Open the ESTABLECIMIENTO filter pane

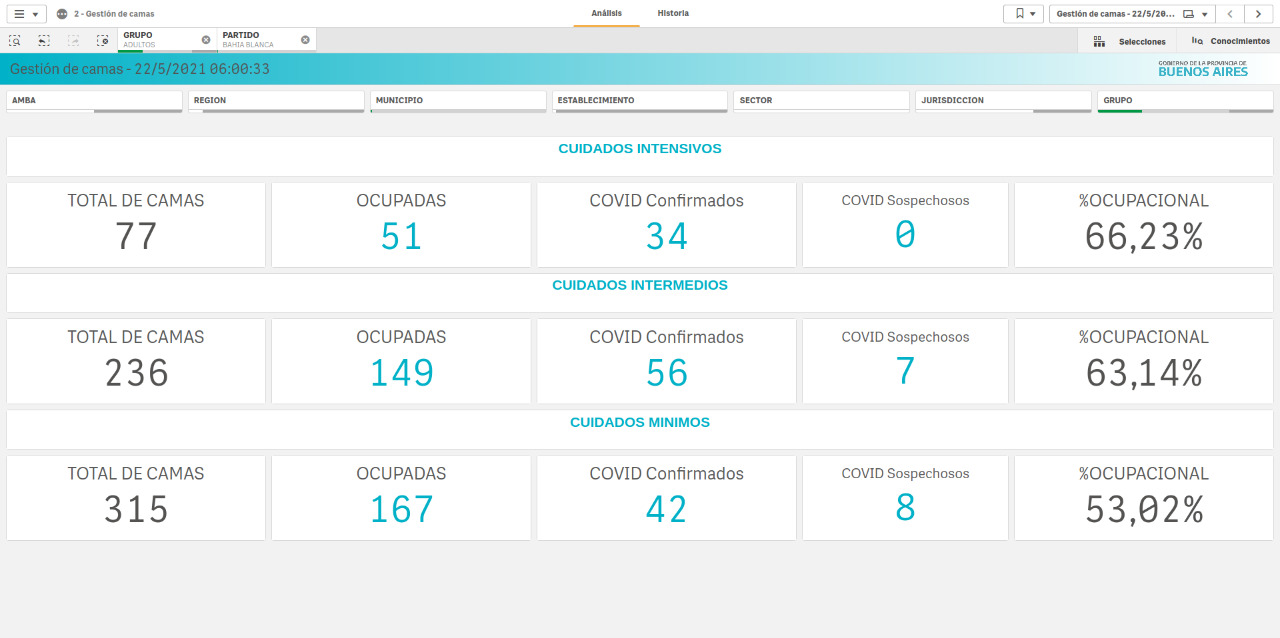(x=640, y=100)
